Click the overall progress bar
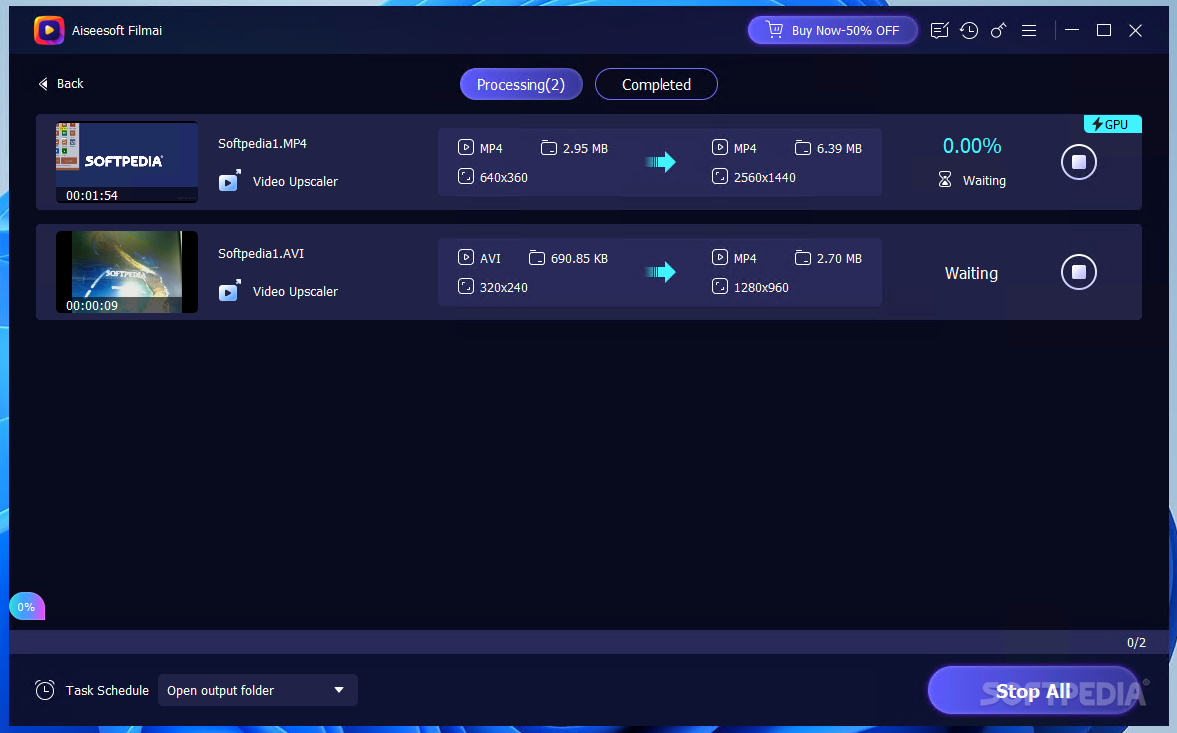 click(588, 642)
